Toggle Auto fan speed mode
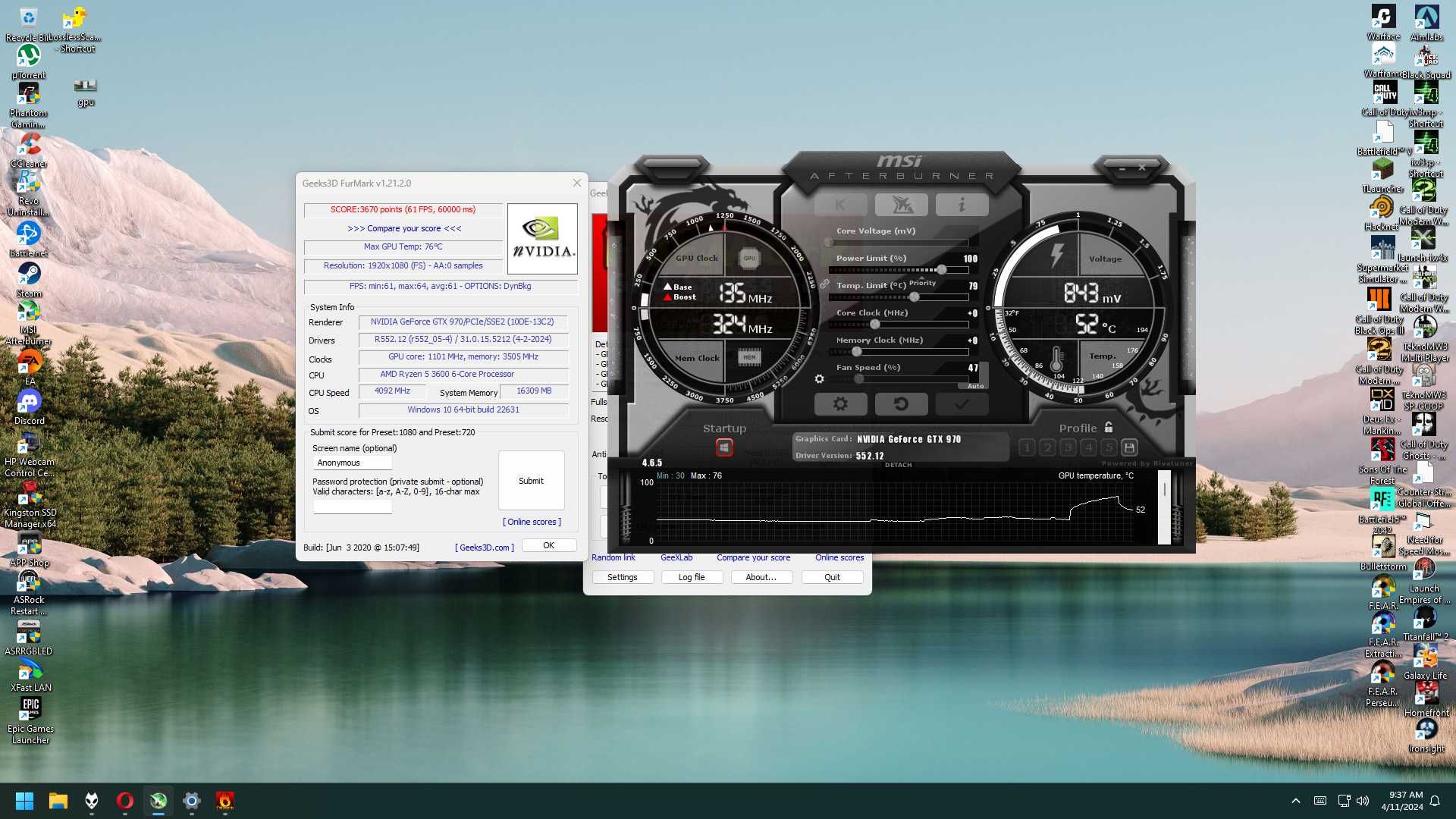 (975, 386)
